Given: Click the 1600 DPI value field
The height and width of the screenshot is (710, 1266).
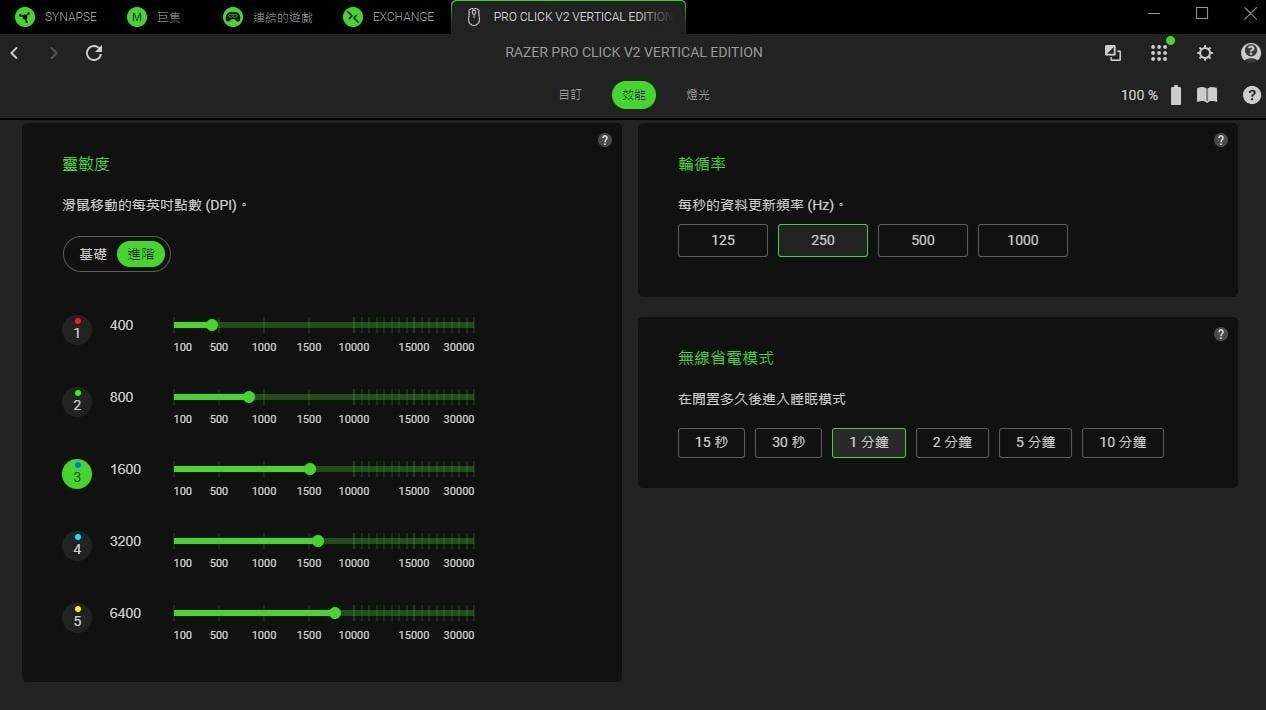Looking at the screenshot, I should (125, 469).
